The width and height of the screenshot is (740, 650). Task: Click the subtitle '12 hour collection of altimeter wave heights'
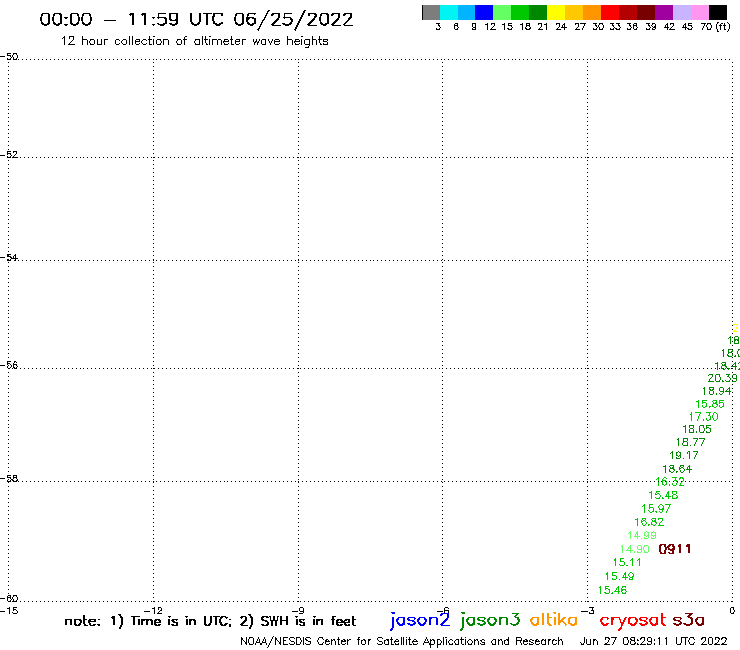click(x=194, y=41)
